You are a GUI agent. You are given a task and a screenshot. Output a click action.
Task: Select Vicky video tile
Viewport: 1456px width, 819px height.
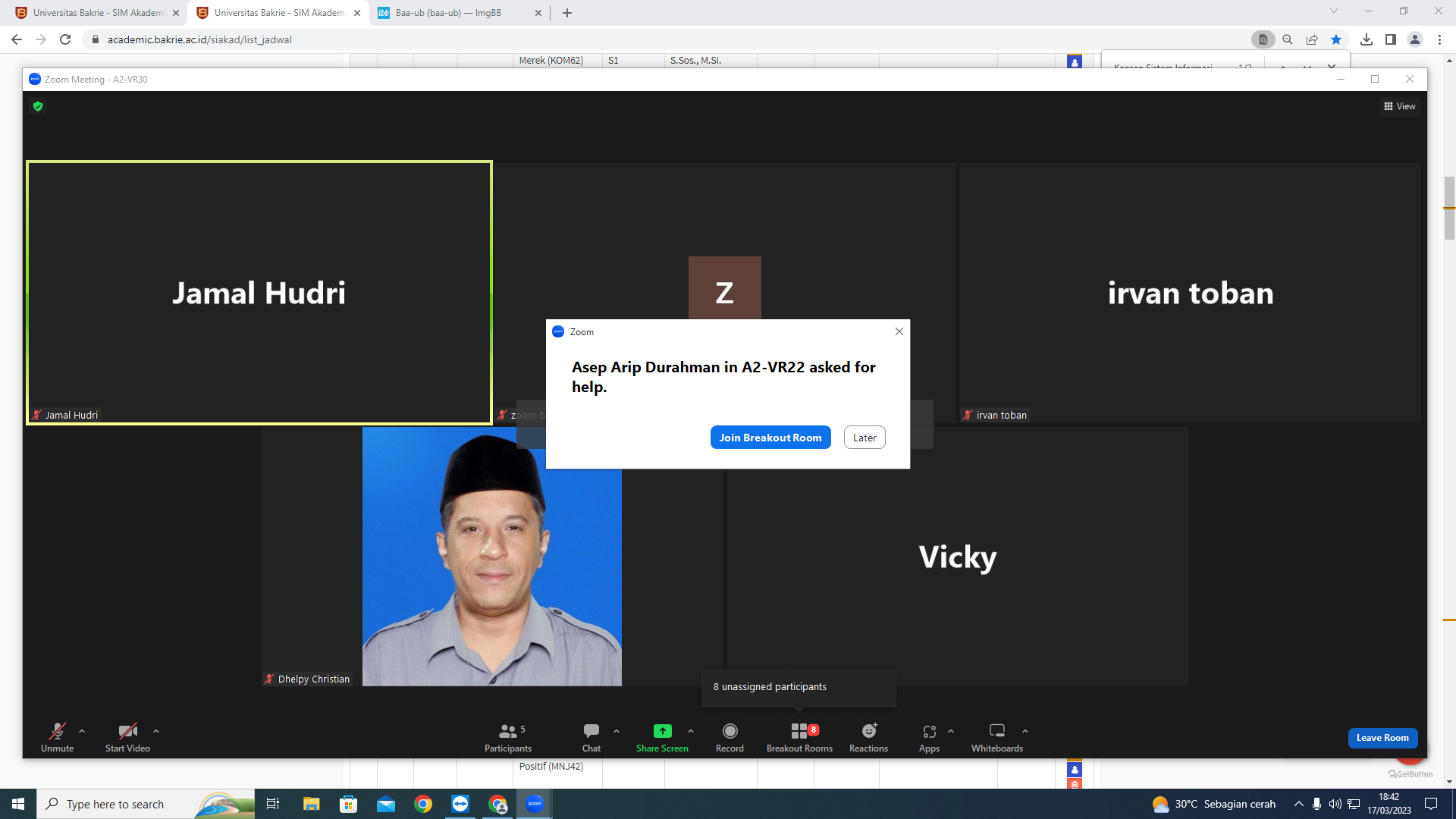pos(957,557)
